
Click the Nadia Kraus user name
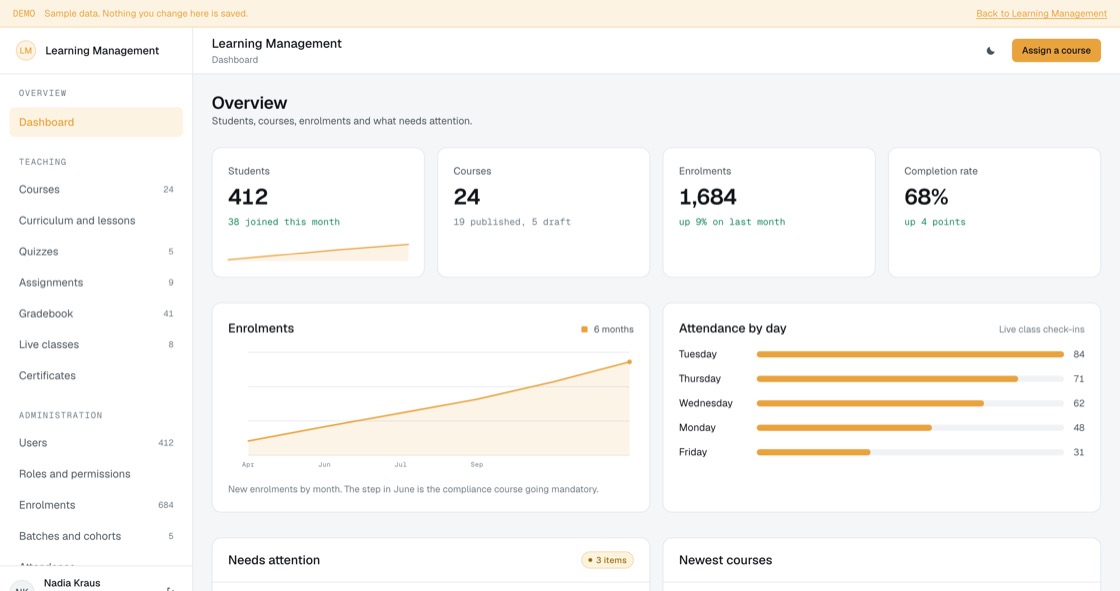click(72, 583)
